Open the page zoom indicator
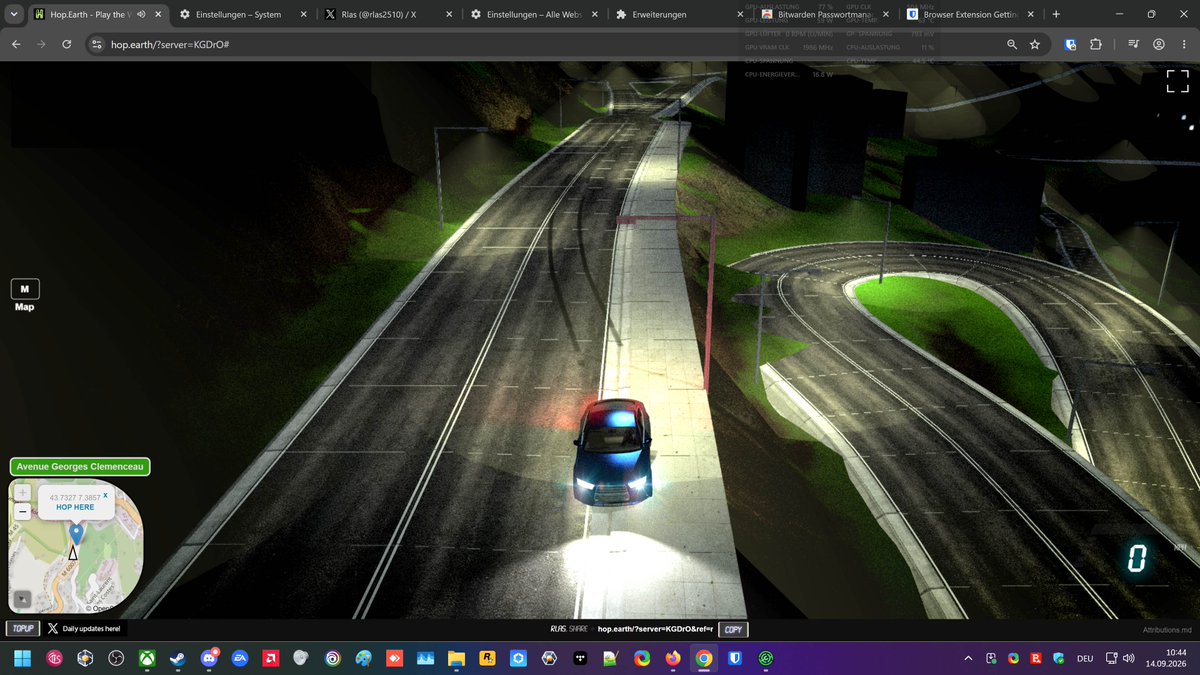Viewport: 1200px width, 675px height. (1012, 45)
